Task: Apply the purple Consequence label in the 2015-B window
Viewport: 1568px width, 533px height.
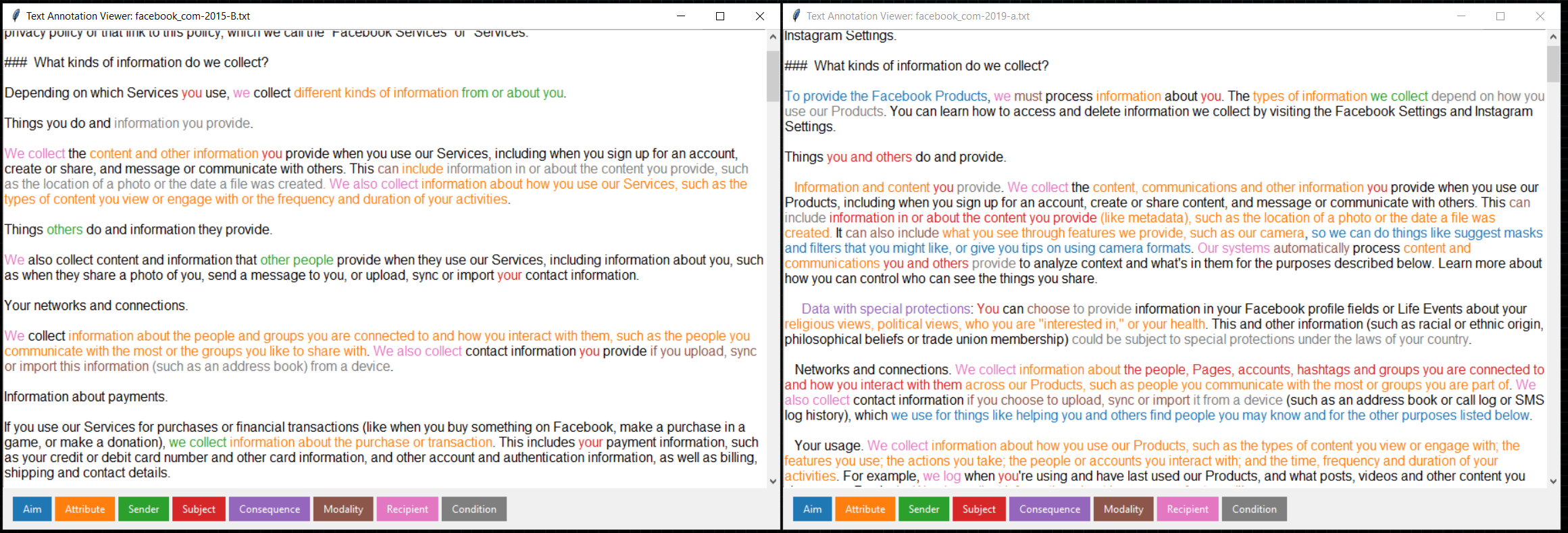Action: [x=269, y=509]
